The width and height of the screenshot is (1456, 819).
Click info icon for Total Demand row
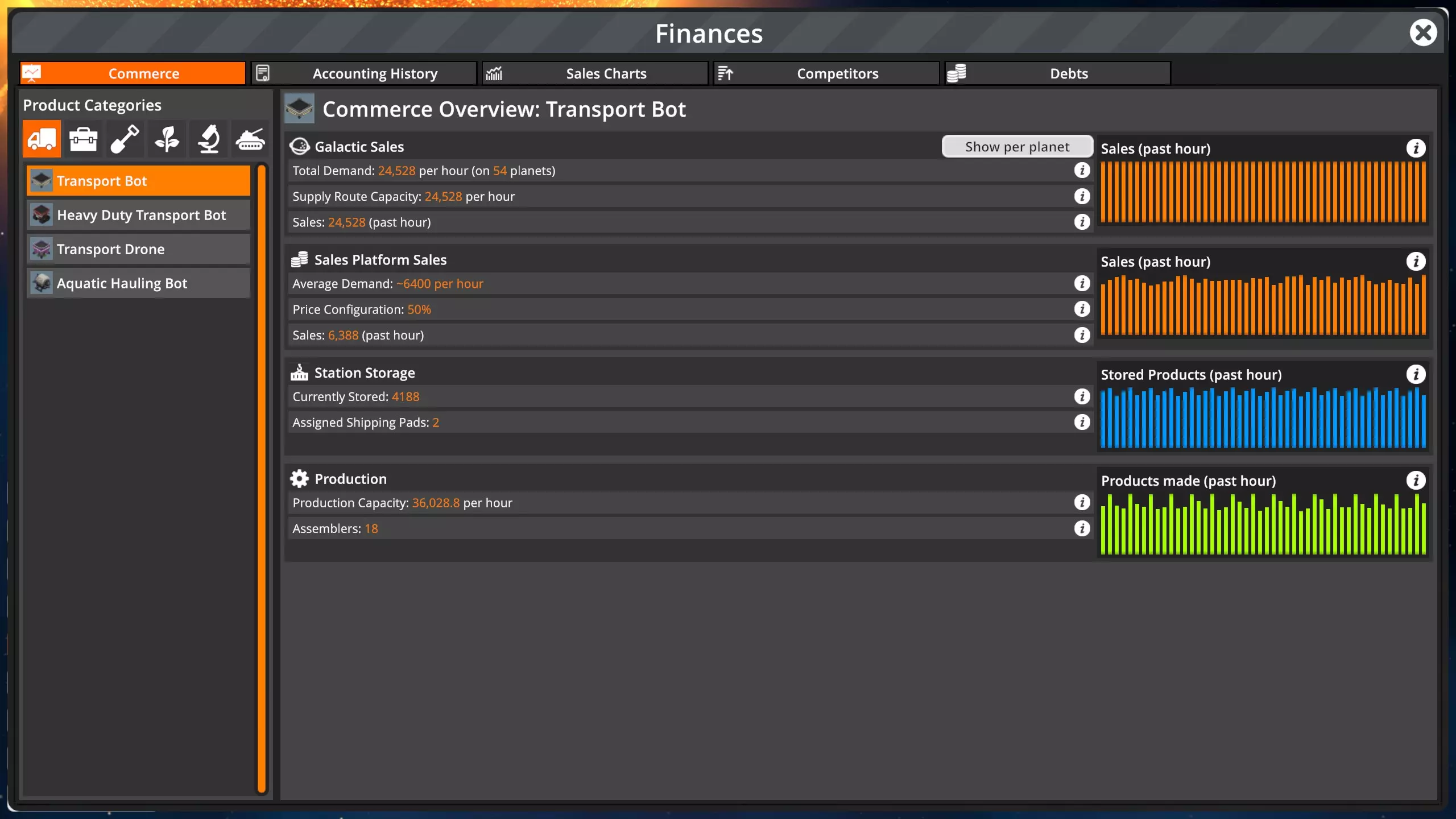pos(1082,170)
